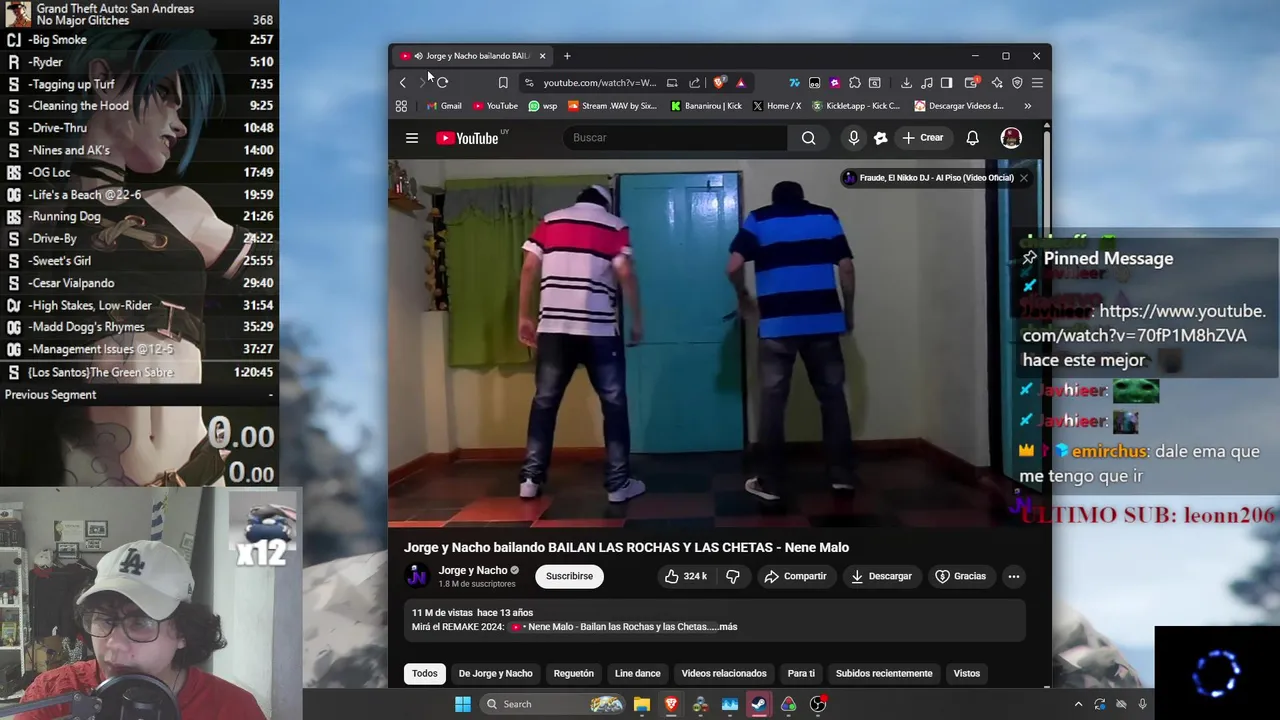This screenshot has width=1280, height=720.
Task: Expand the bookmarks overflow chevron
Action: click(1027, 106)
